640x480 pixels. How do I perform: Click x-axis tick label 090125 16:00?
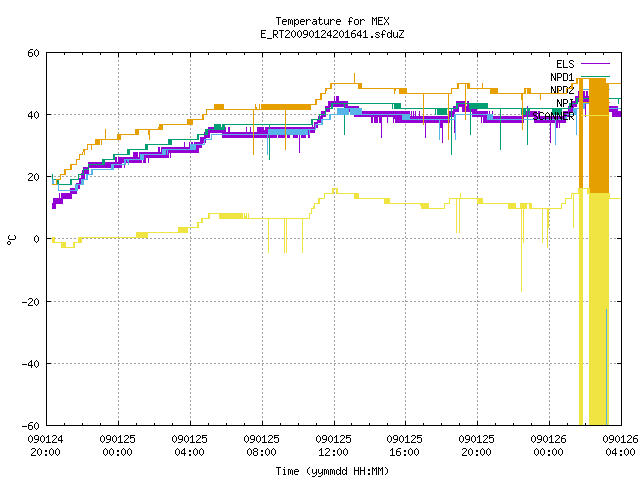(x=404, y=446)
